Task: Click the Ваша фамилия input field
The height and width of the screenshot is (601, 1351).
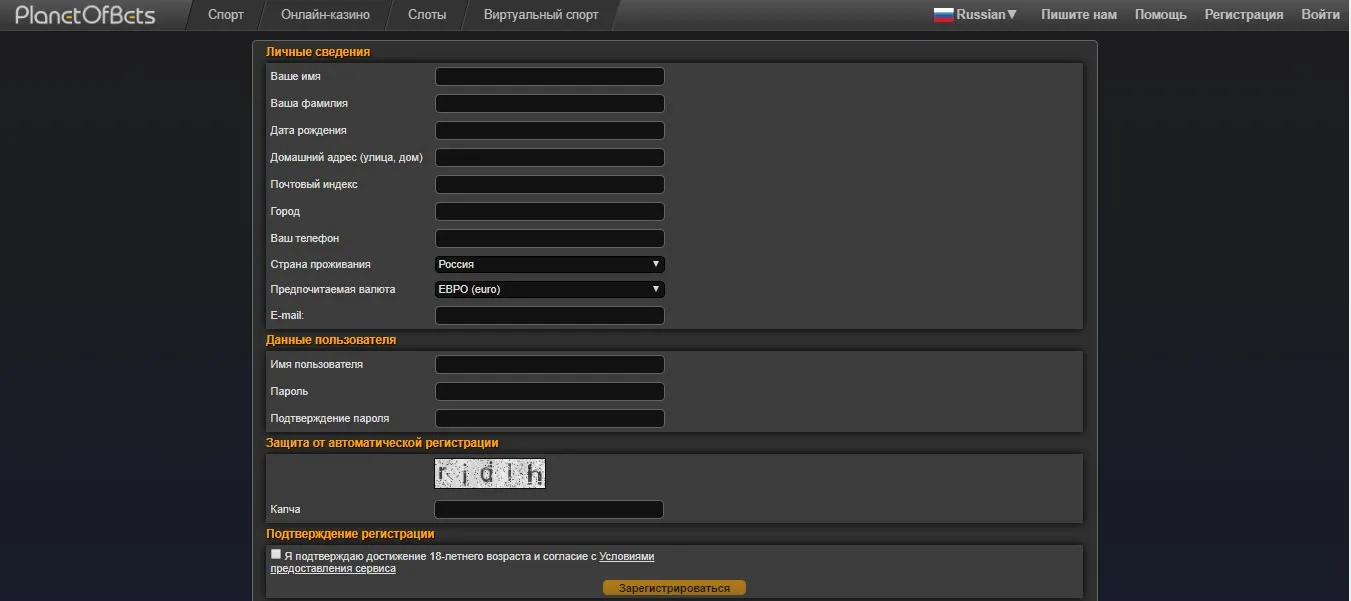Action: click(550, 104)
